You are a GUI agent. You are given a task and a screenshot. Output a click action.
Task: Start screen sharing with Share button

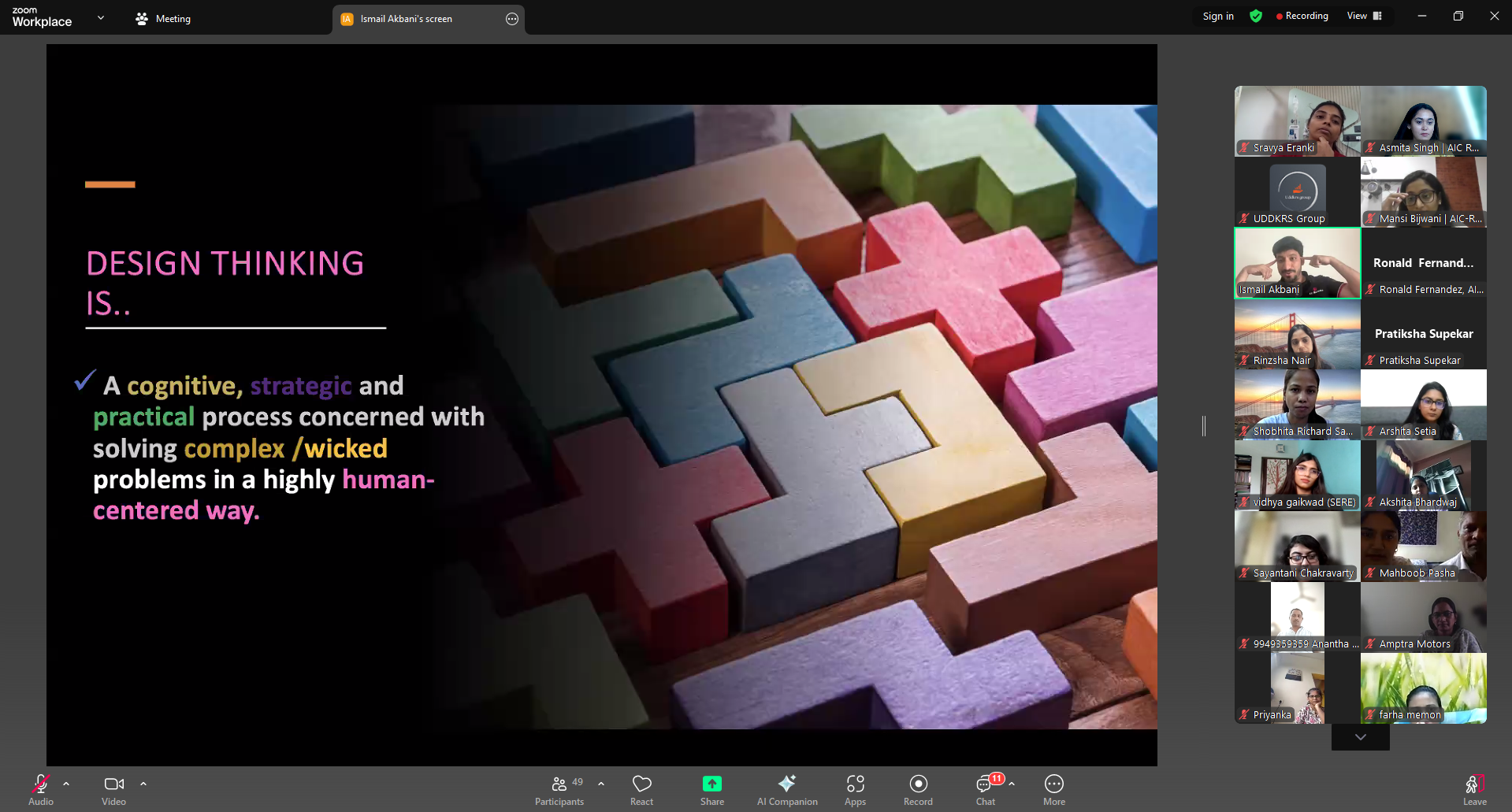pyautogui.click(x=711, y=790)
